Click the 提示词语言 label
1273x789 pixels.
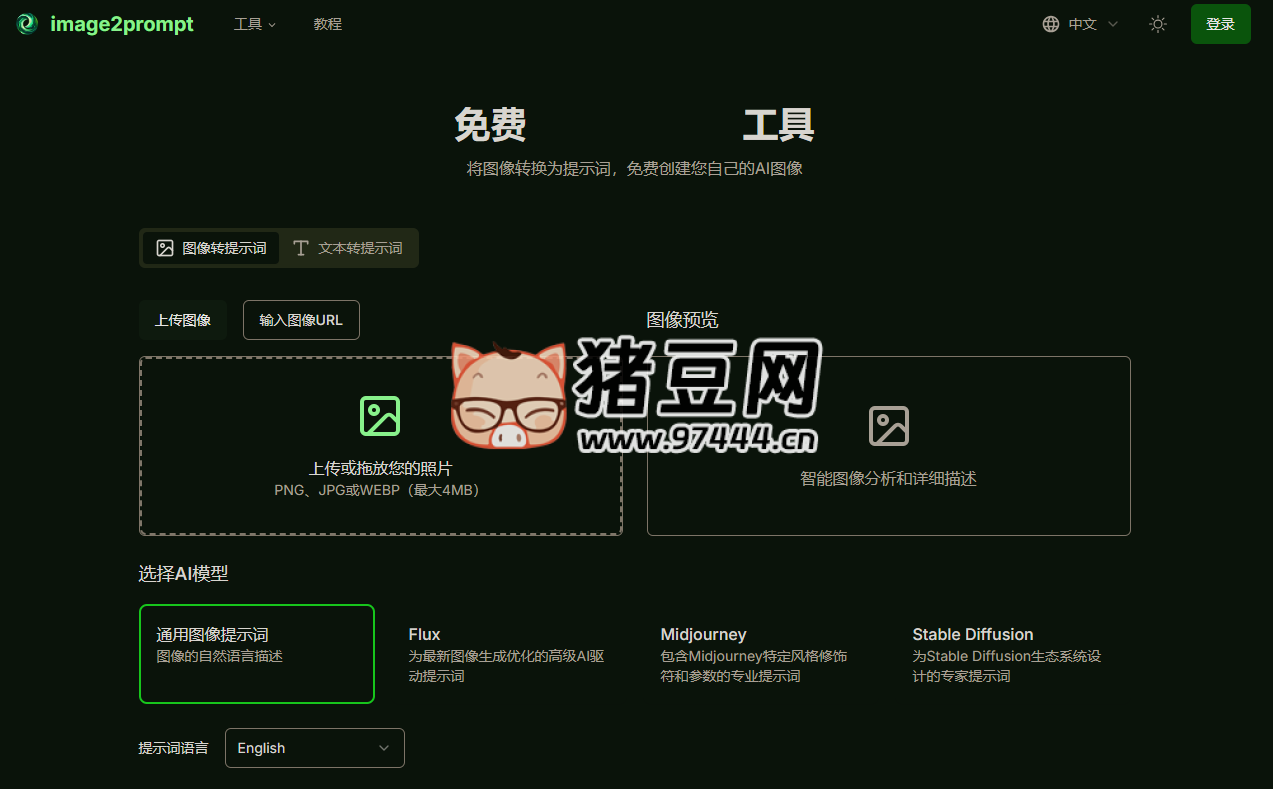point(173,748)
